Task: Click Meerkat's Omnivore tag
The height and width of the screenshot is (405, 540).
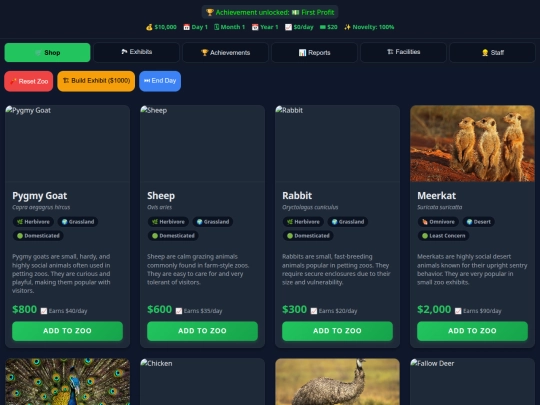Action: [438, 222]
